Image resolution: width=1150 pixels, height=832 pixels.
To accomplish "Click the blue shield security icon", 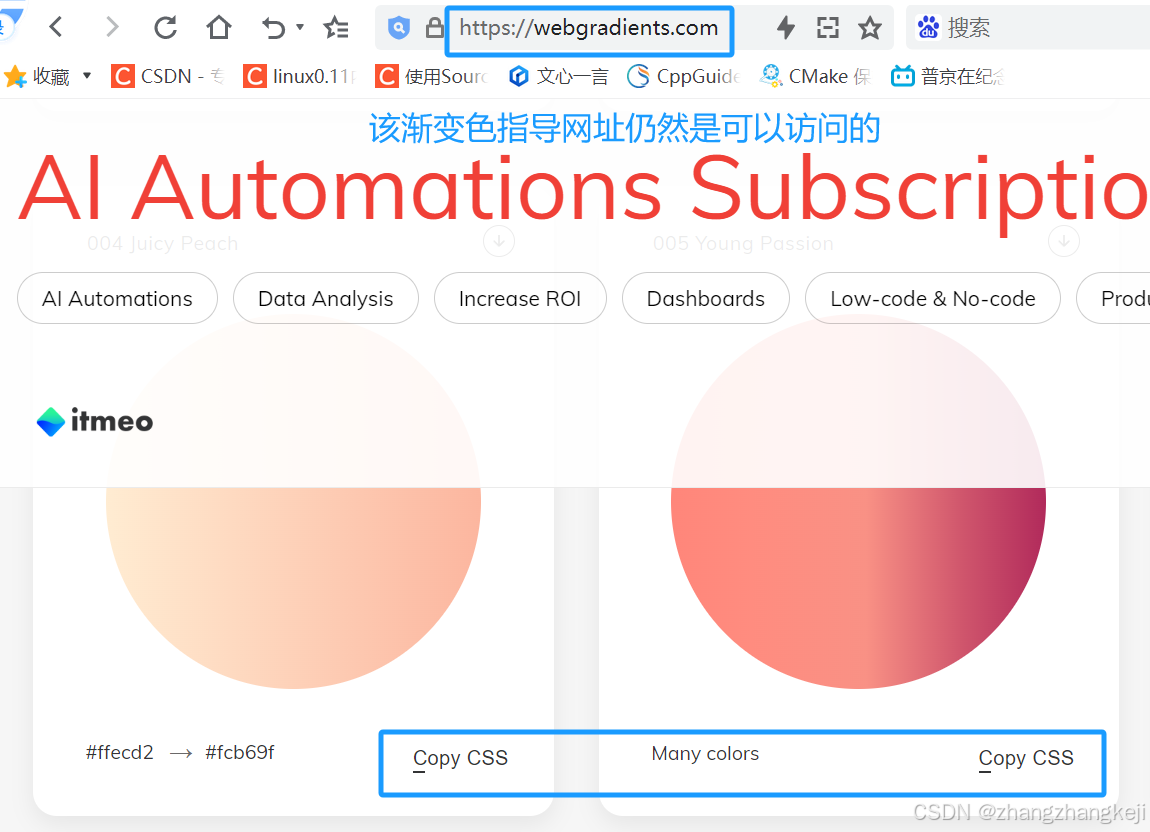I will pyautogui.click(x=398, y=28).
